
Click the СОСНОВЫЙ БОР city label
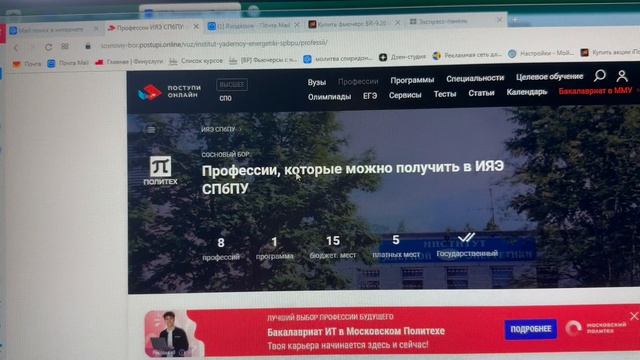pyautogui.click(x=225, y=154)
